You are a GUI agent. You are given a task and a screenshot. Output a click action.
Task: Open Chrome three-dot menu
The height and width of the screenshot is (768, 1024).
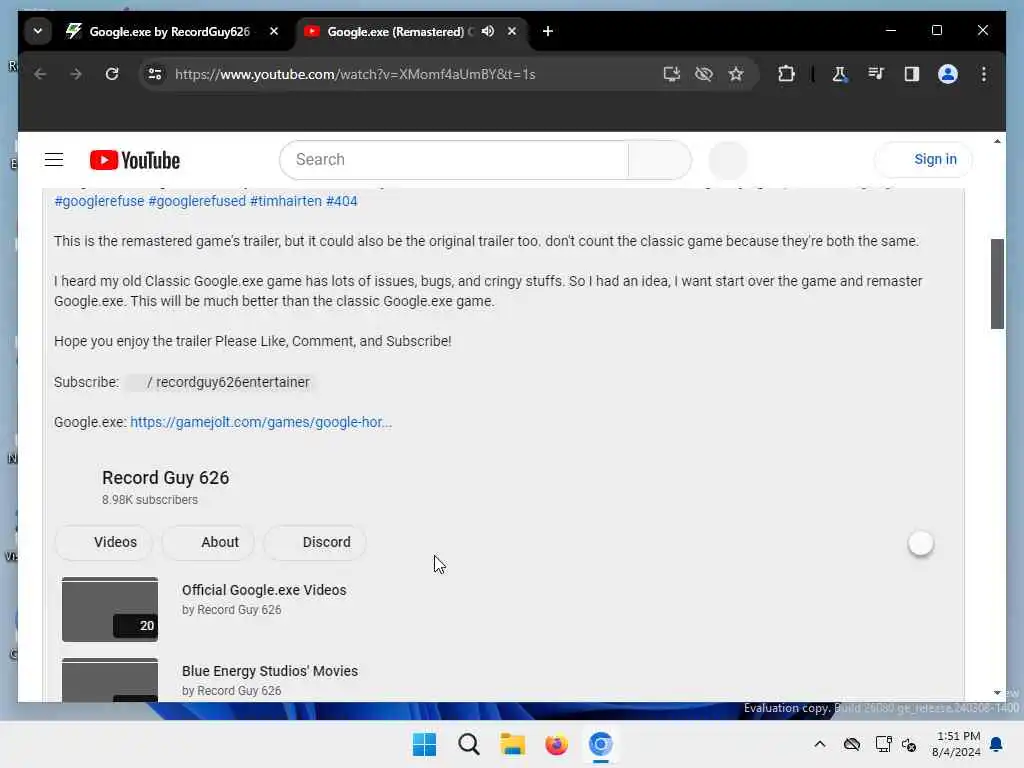click(984, 74)
